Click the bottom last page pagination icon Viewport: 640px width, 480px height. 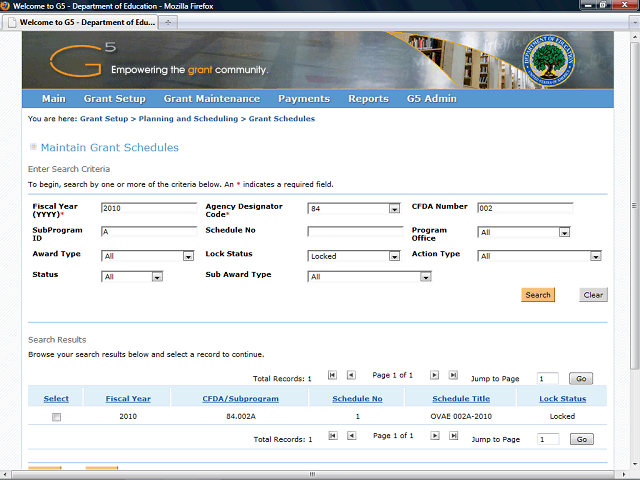click(453, 437)
